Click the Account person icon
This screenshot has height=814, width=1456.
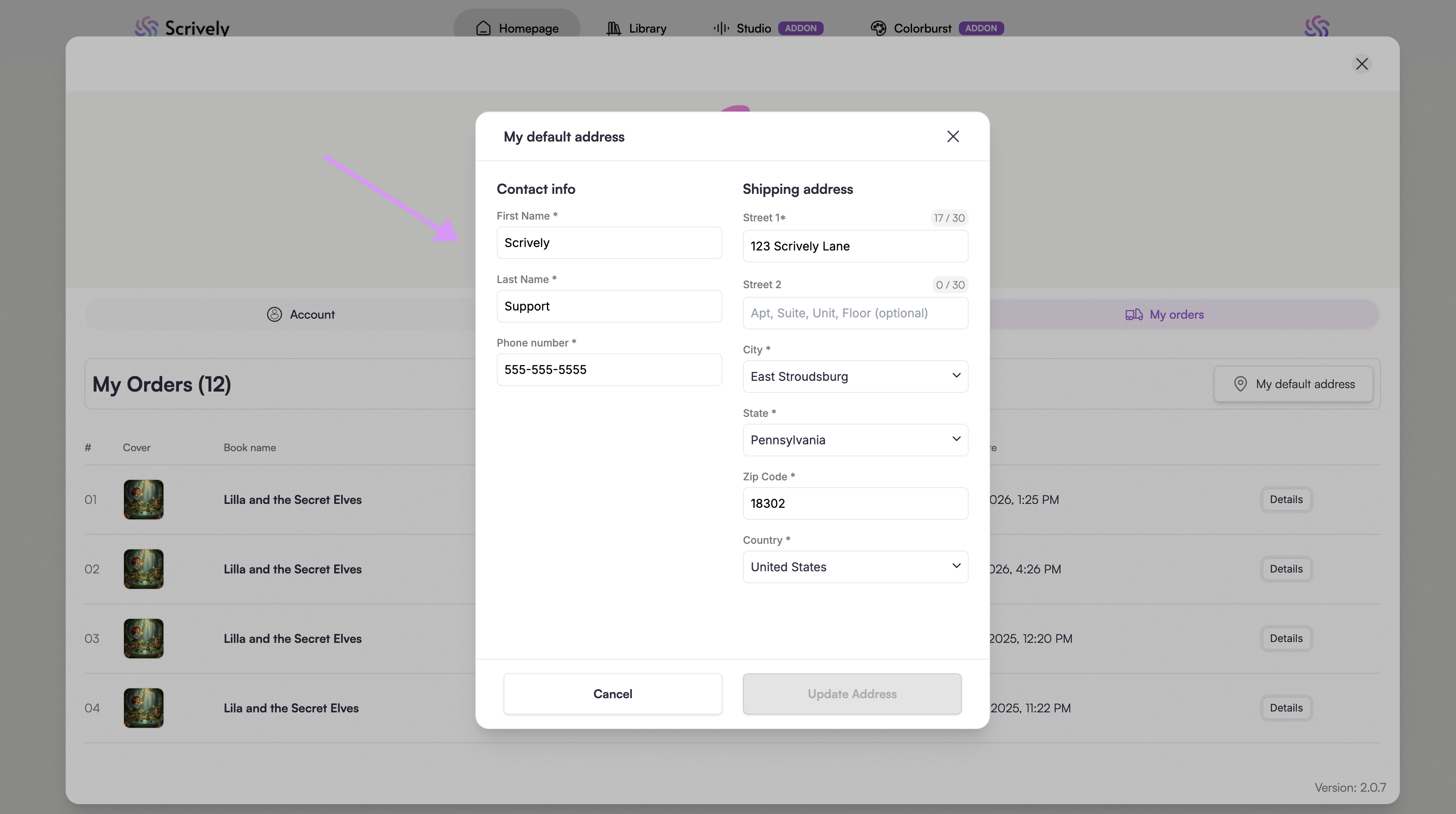pos(274,315)
